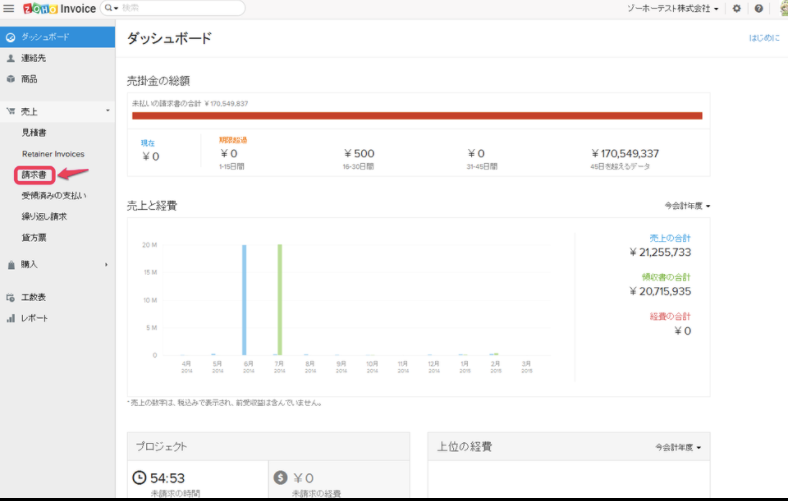Click the green July receipts bar

(280, 300)
